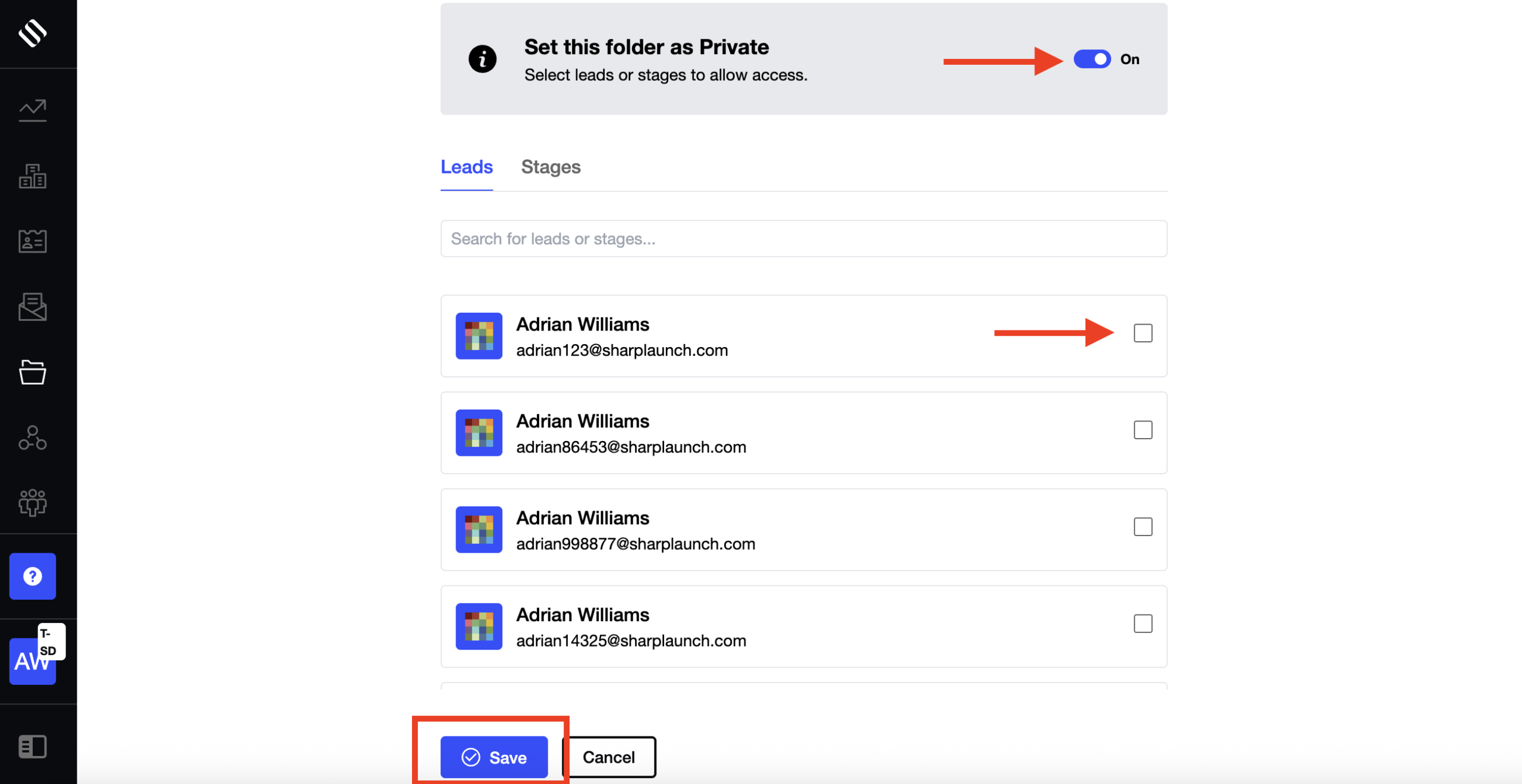Click the Cancel button
The width and height of the screenshot is (1522, 784).
[x=609, y=757]
